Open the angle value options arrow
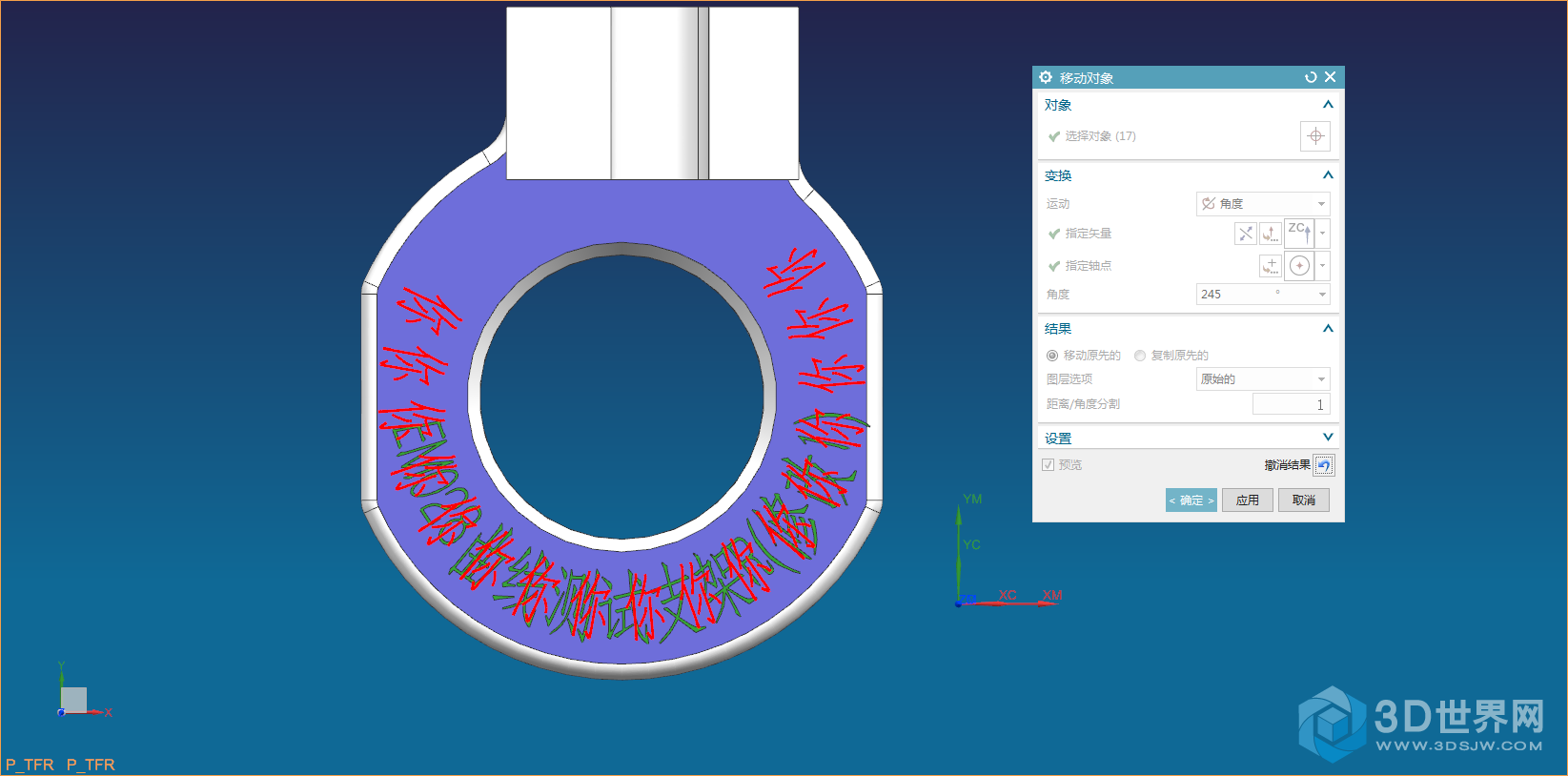The image size is (1568, 776). 1322,295
